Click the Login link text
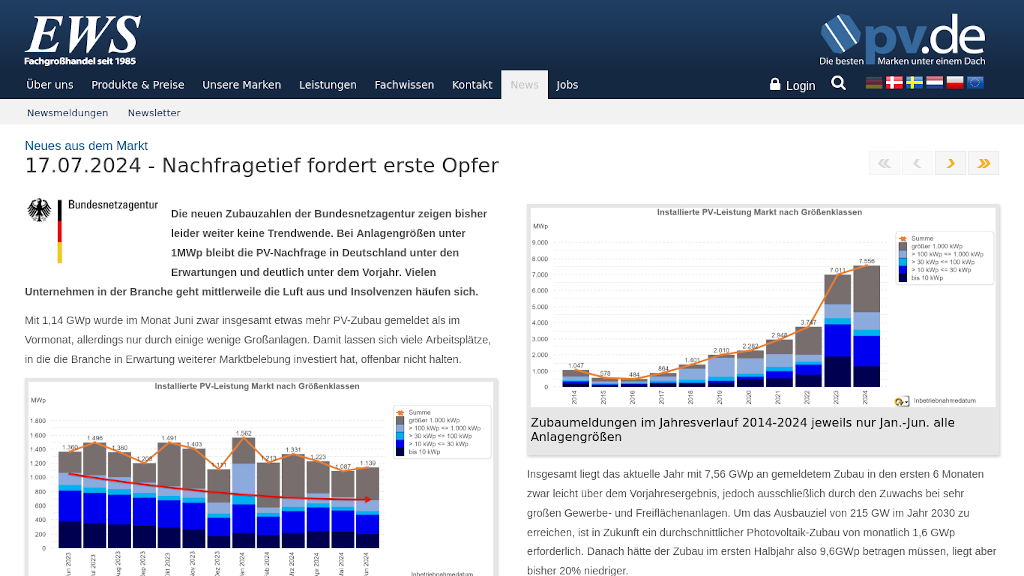Viewport: 1024px width, 576px height. (801, 86)
